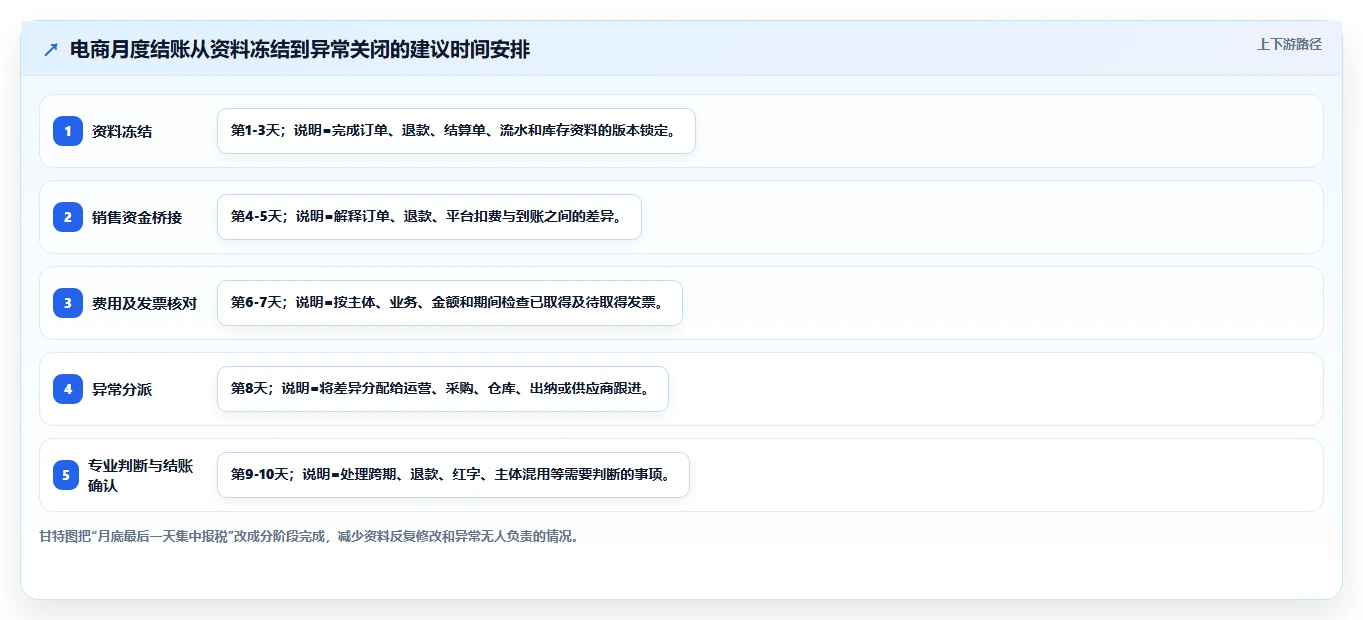Select step badge 4 for 异常分派
This screenshot has height=620, width=1363.
pos(68,389)
